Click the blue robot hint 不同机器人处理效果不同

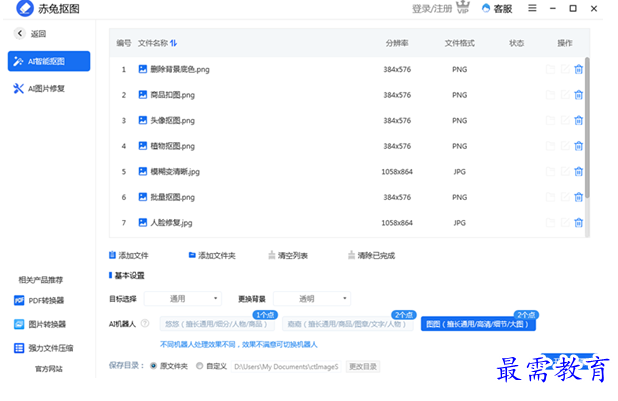pos(238,345)
